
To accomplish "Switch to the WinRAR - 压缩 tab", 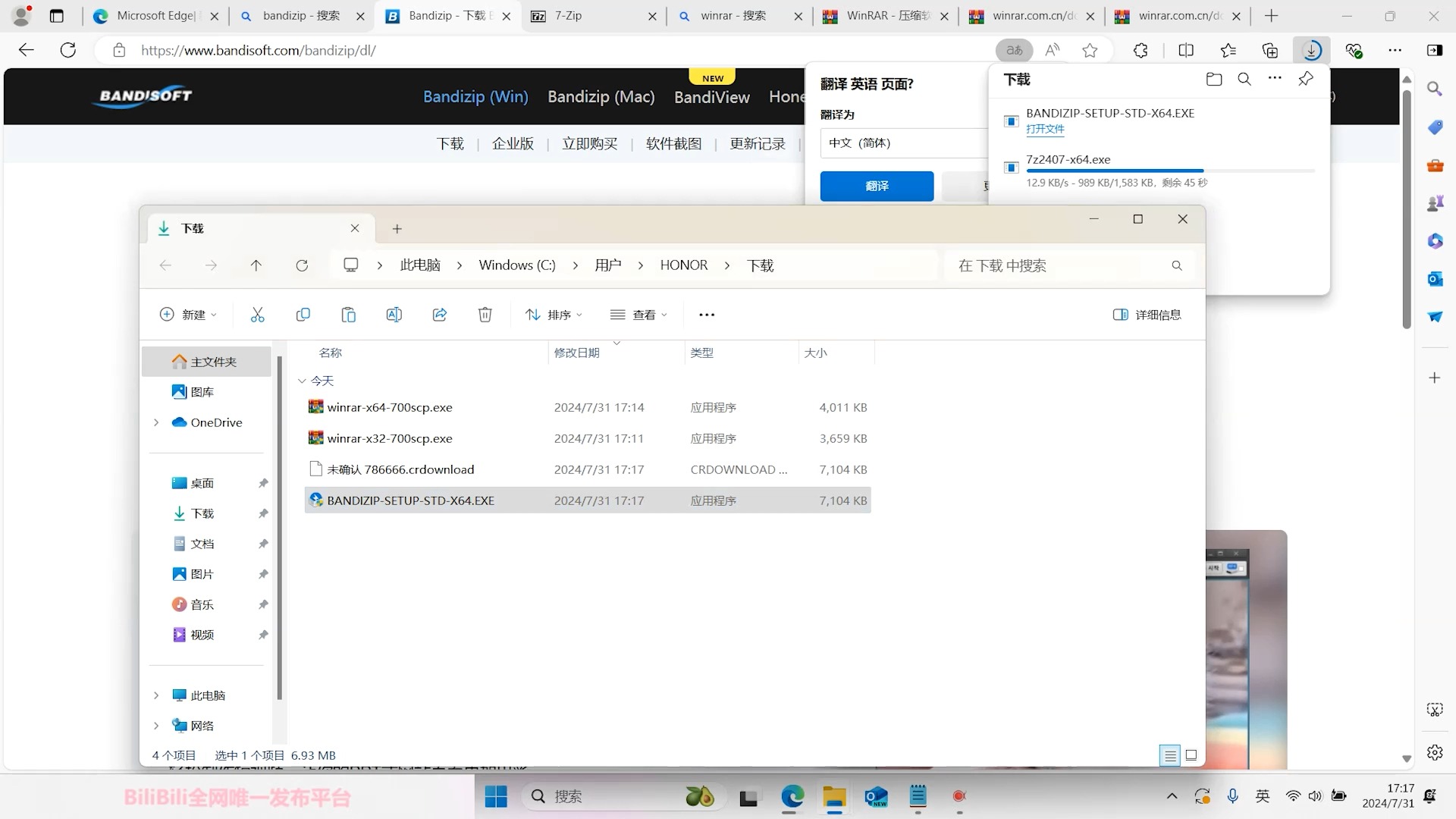I will click(886, 16).
